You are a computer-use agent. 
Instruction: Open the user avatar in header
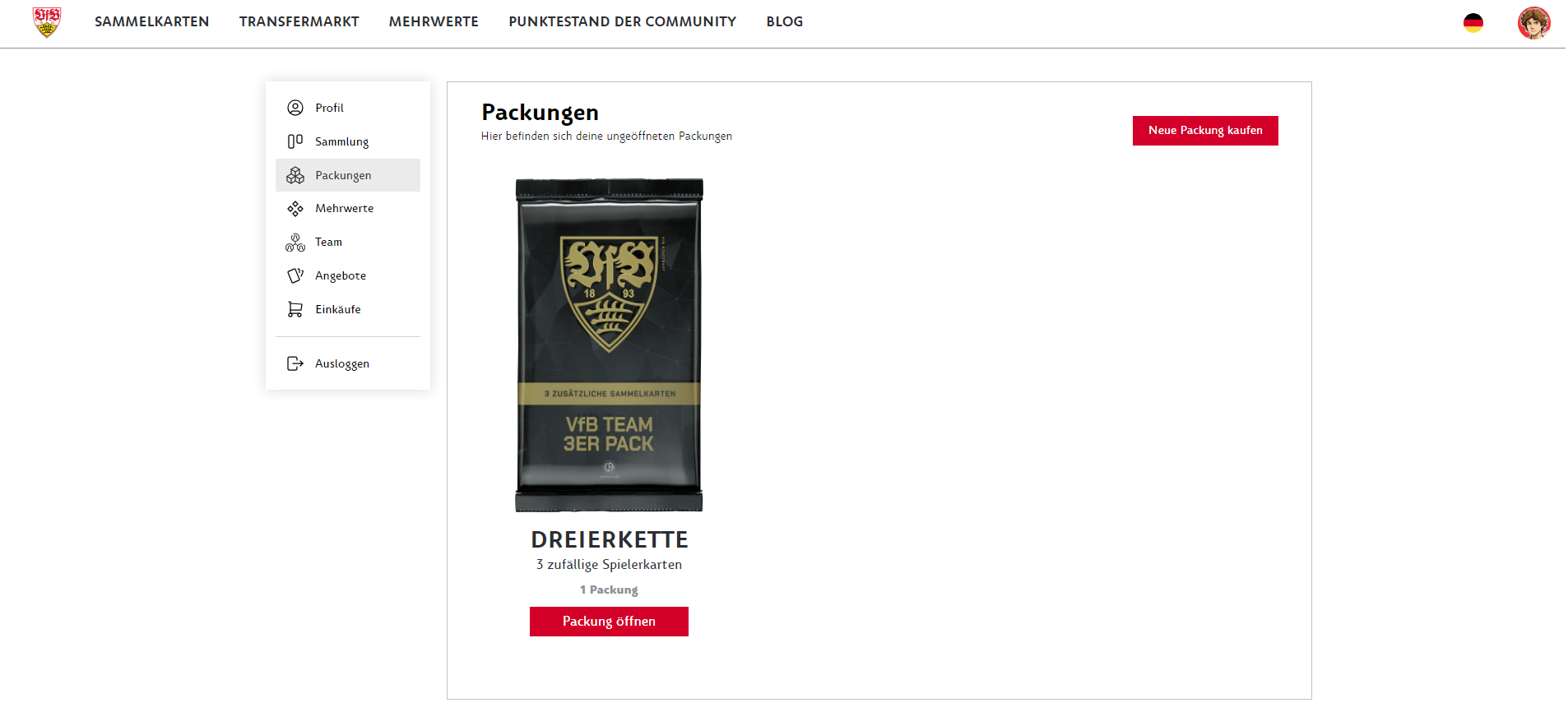click(1533, 23)
